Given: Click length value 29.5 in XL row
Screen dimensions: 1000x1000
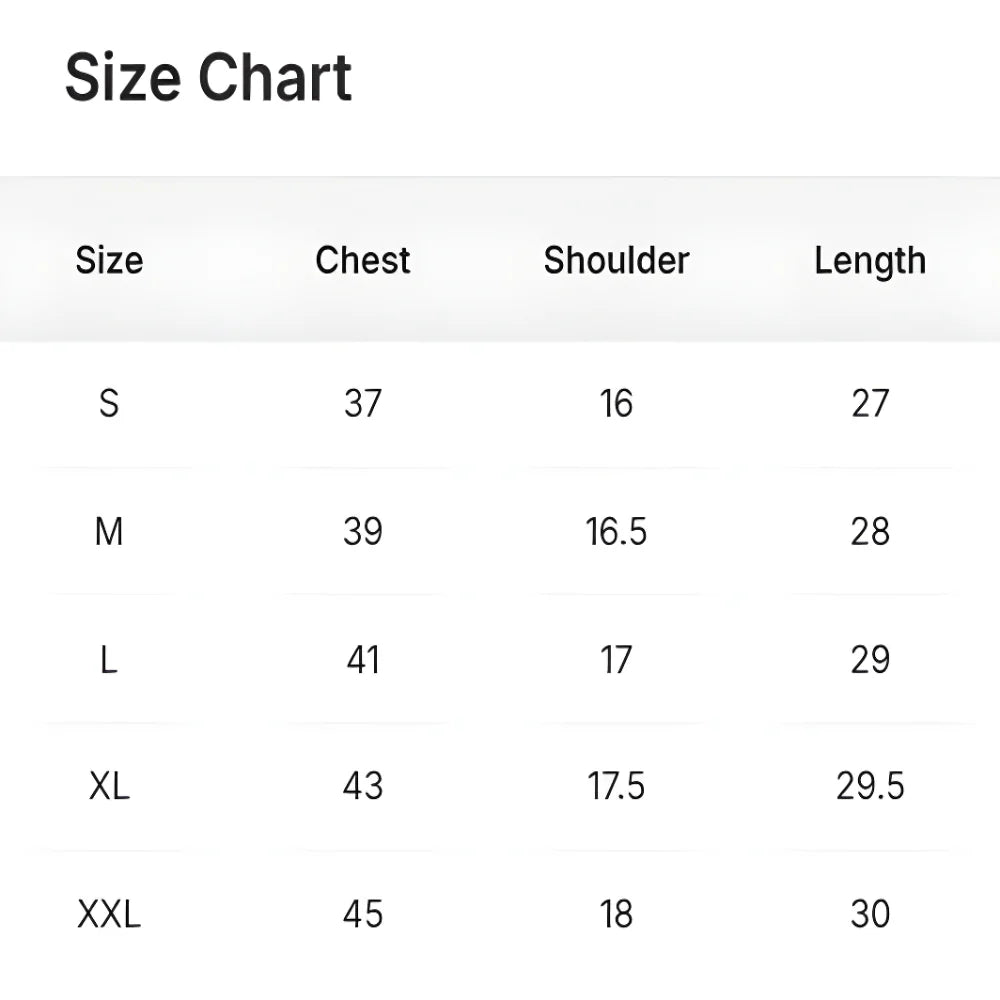Looking at the screenshot, I should coord(869,787).
